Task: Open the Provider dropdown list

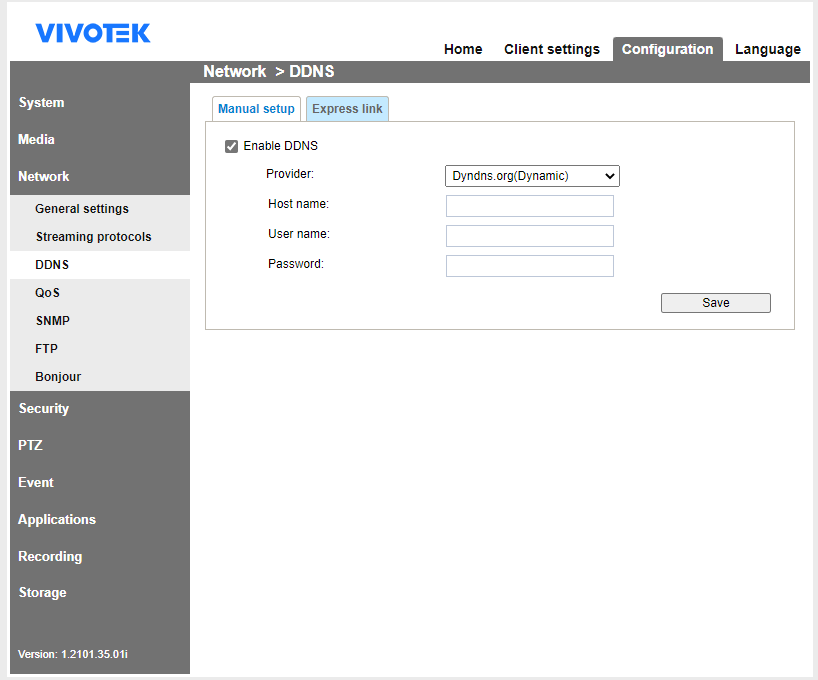Action: [x=532, y=176]
